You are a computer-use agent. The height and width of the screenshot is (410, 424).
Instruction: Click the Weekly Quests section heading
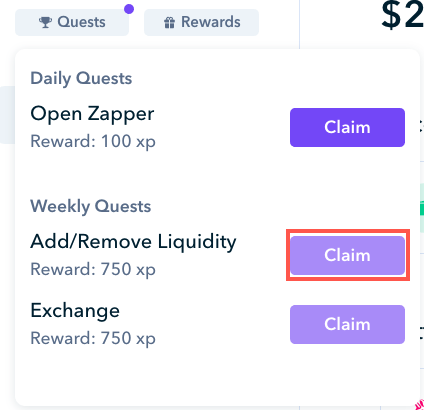coord(91,206)
